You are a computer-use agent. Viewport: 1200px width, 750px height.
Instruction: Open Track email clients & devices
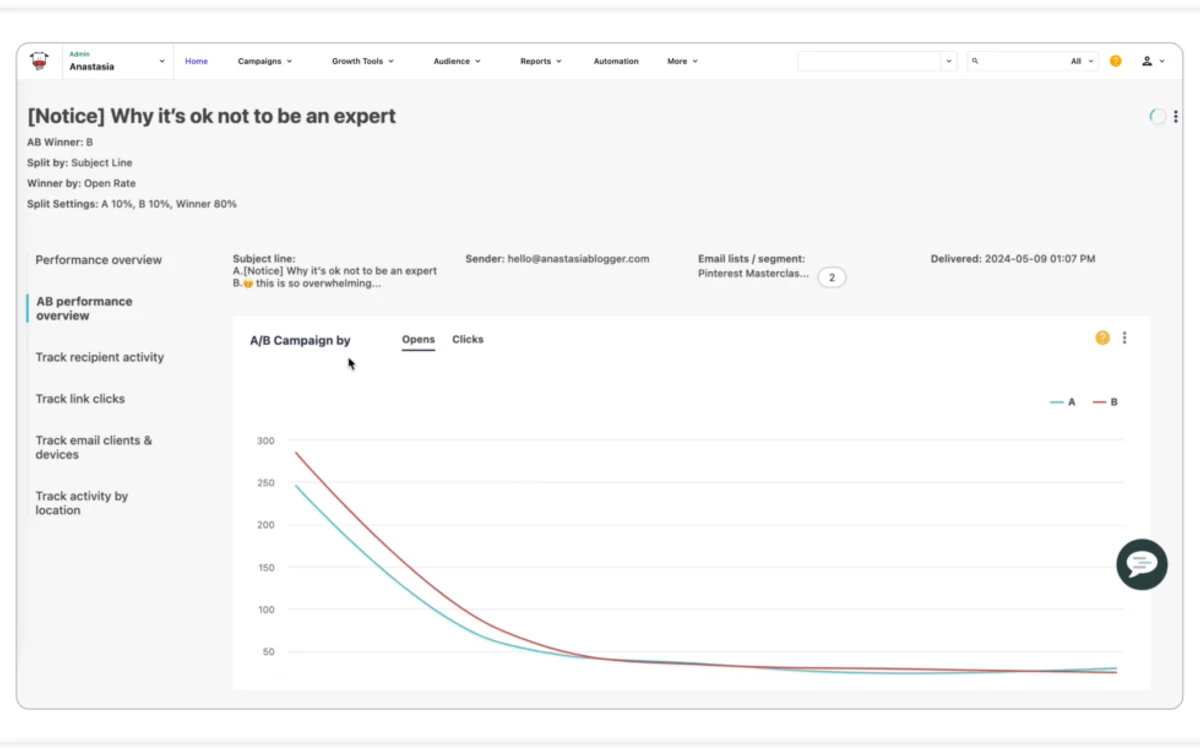(94, 447)
